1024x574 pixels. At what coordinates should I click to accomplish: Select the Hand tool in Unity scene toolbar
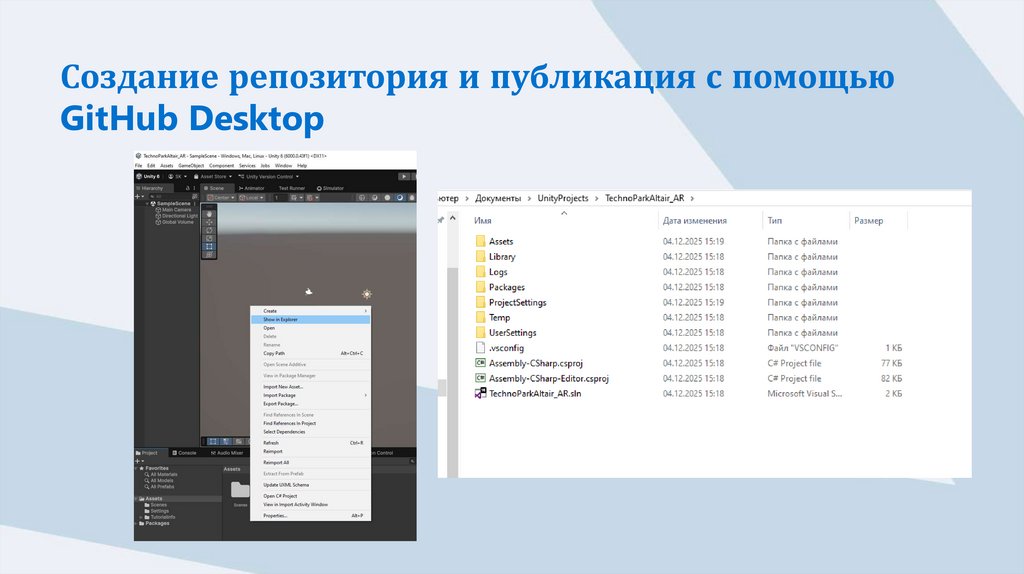(209, 214)
